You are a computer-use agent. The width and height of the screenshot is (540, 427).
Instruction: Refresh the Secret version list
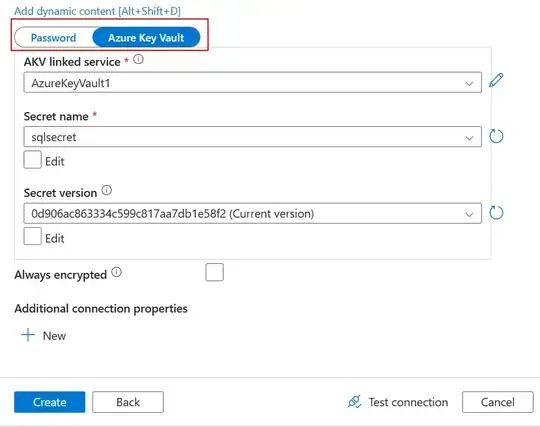click(496, 213)
